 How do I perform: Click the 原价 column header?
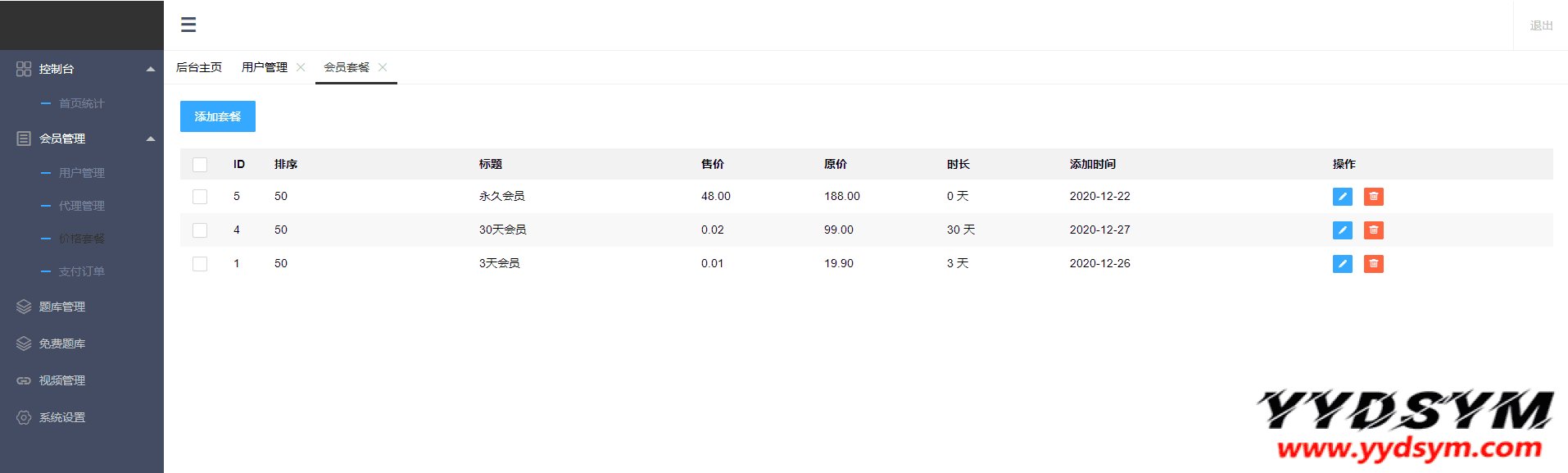coord(836,164)
